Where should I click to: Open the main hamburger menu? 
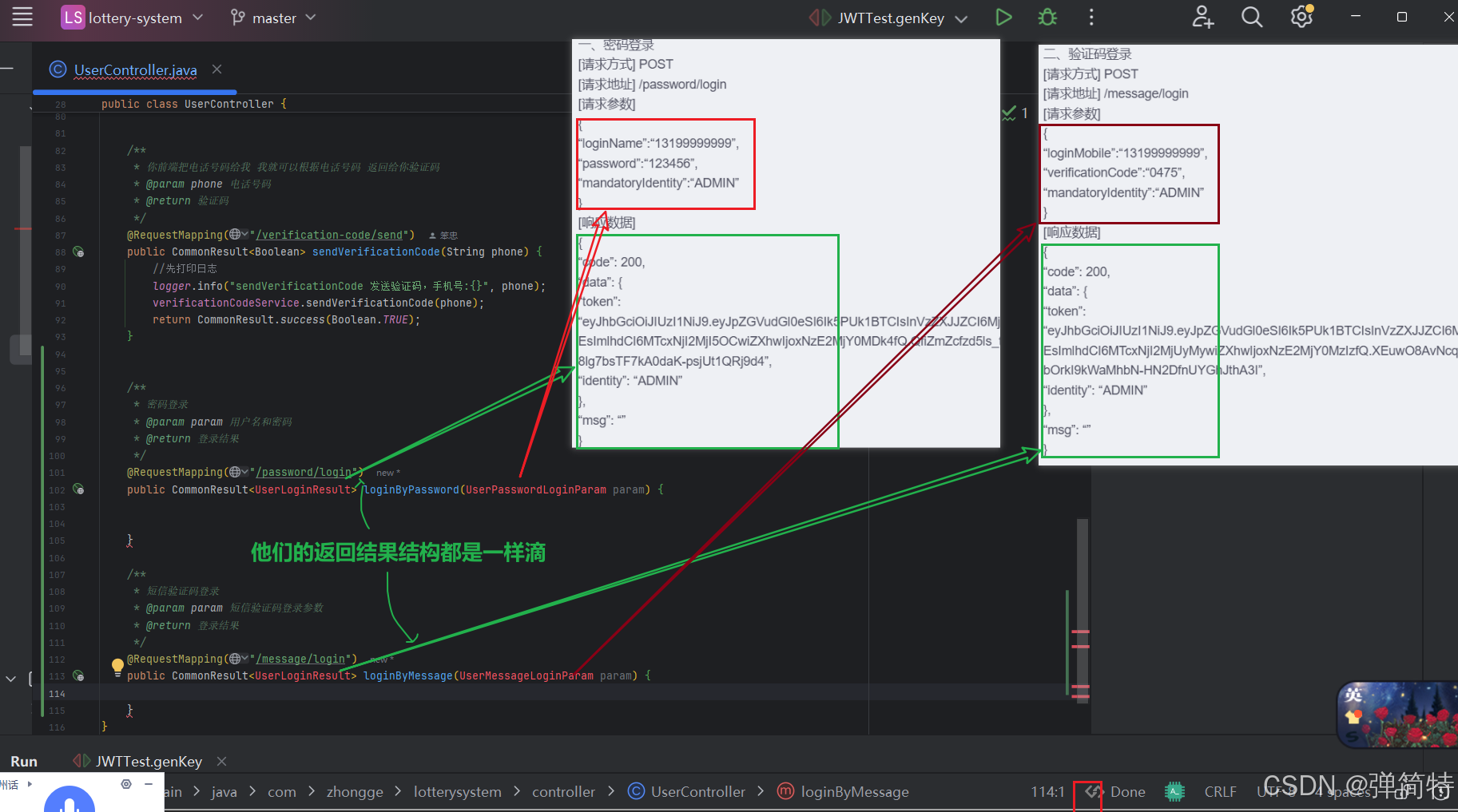pyautogui.click(x=22, y=17)
